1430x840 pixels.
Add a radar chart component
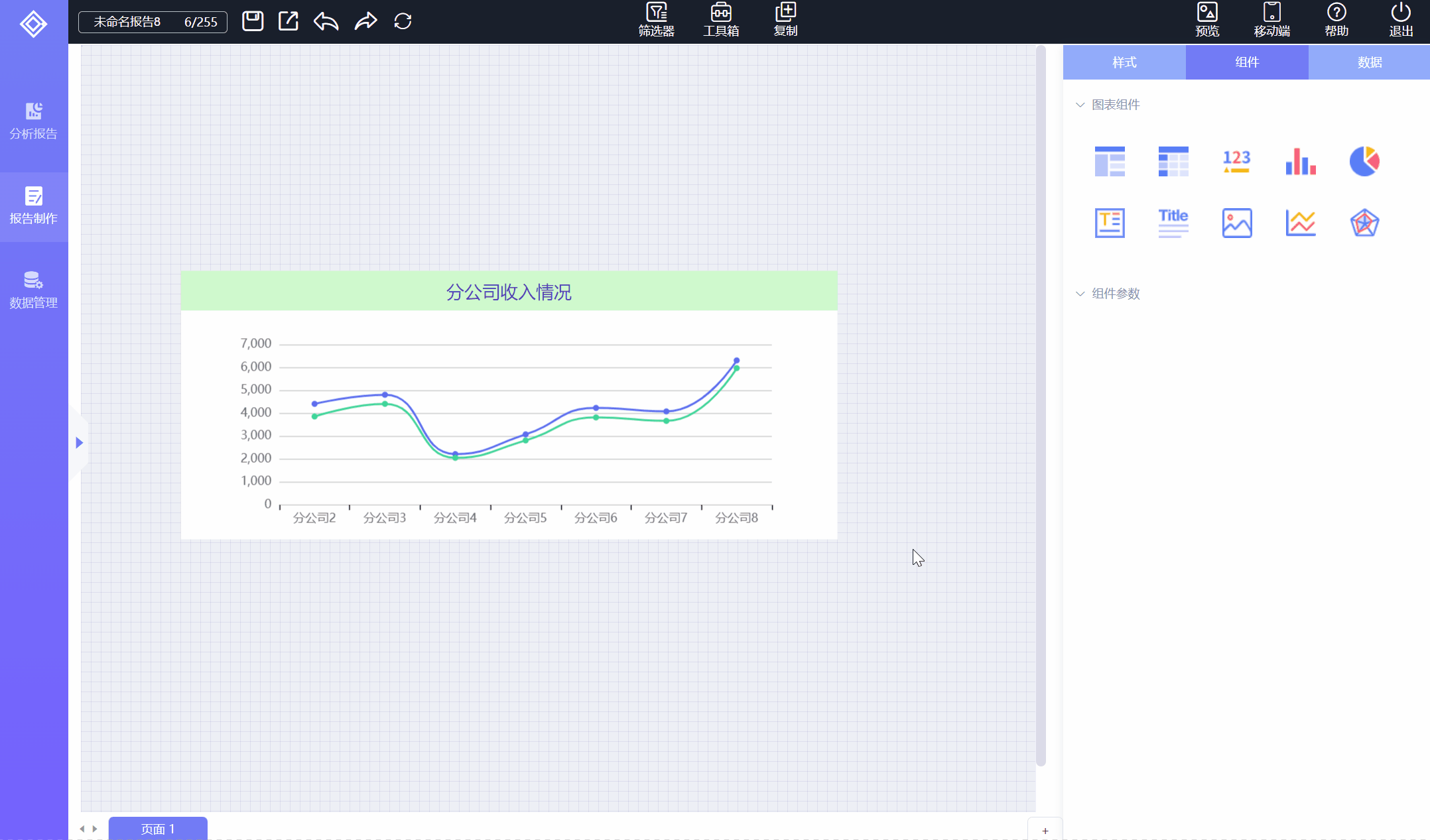click(1364, 223)
